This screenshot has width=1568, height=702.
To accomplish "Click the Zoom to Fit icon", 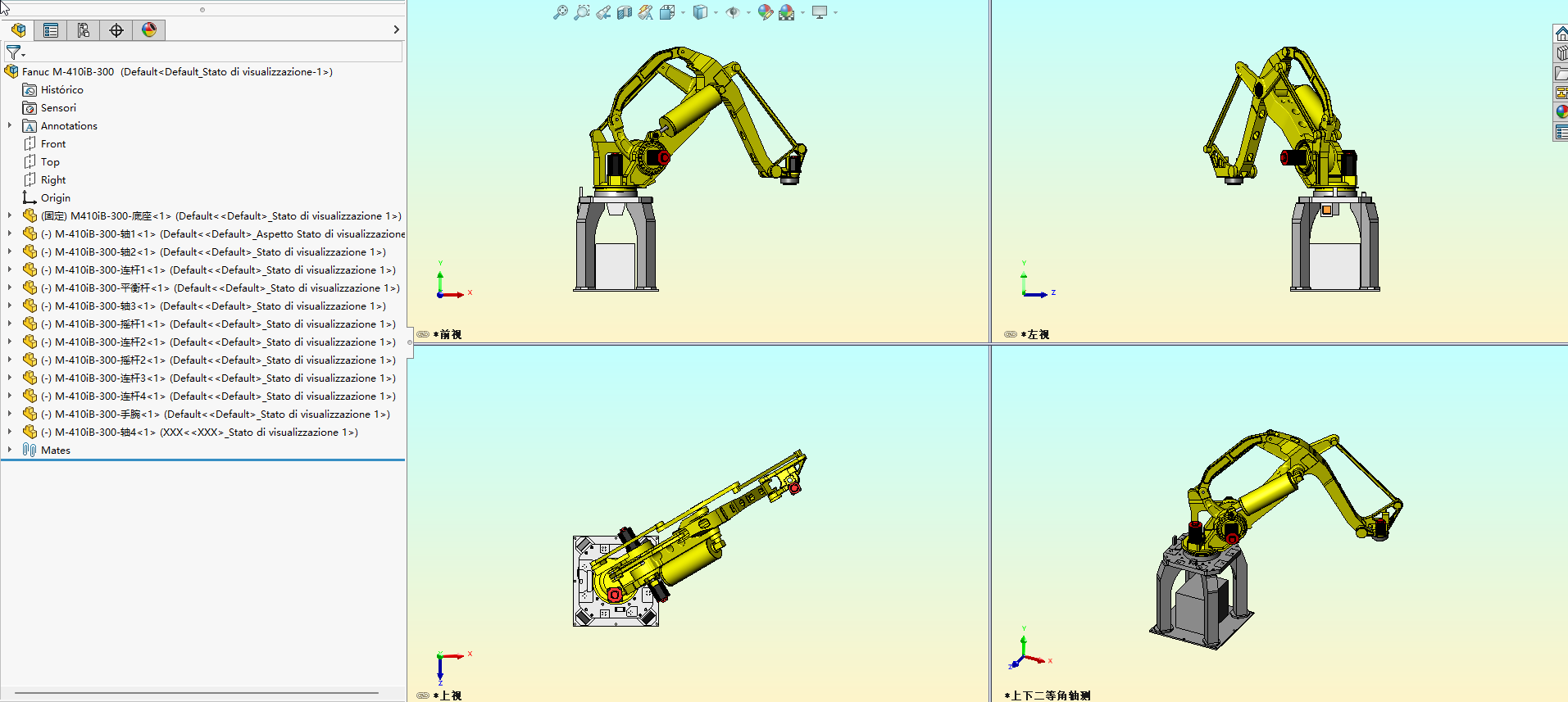I will [561, 12].
